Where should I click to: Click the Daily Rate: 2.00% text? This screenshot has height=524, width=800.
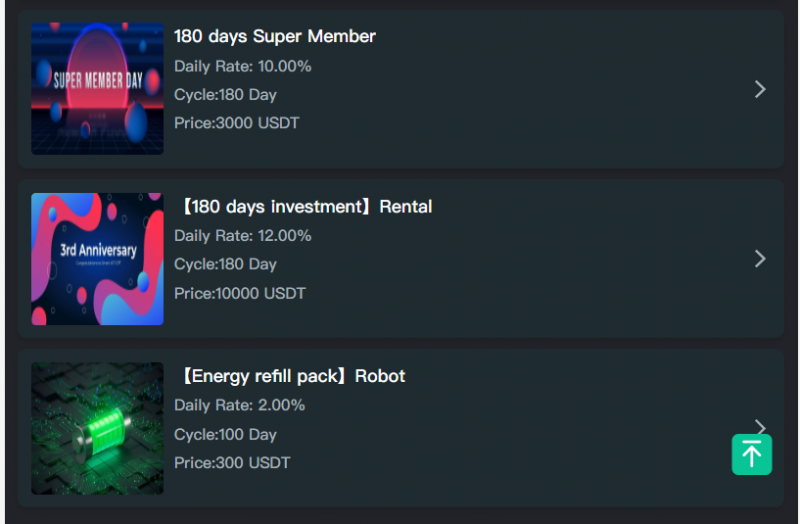tap(240, 406)
